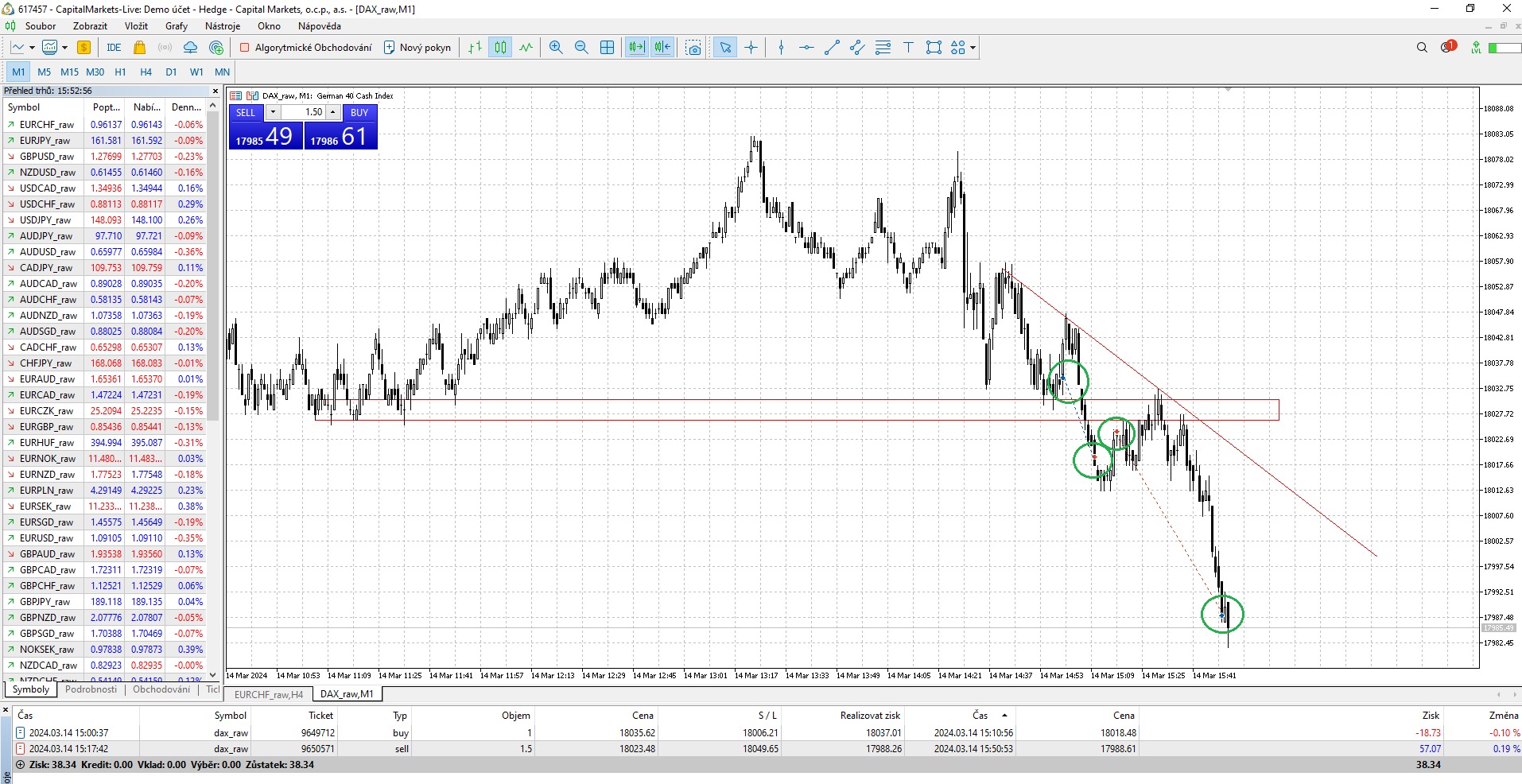Click the Nový pokyn button
The height and width of the screenshot is (784, 1522).
click(417, 48)
